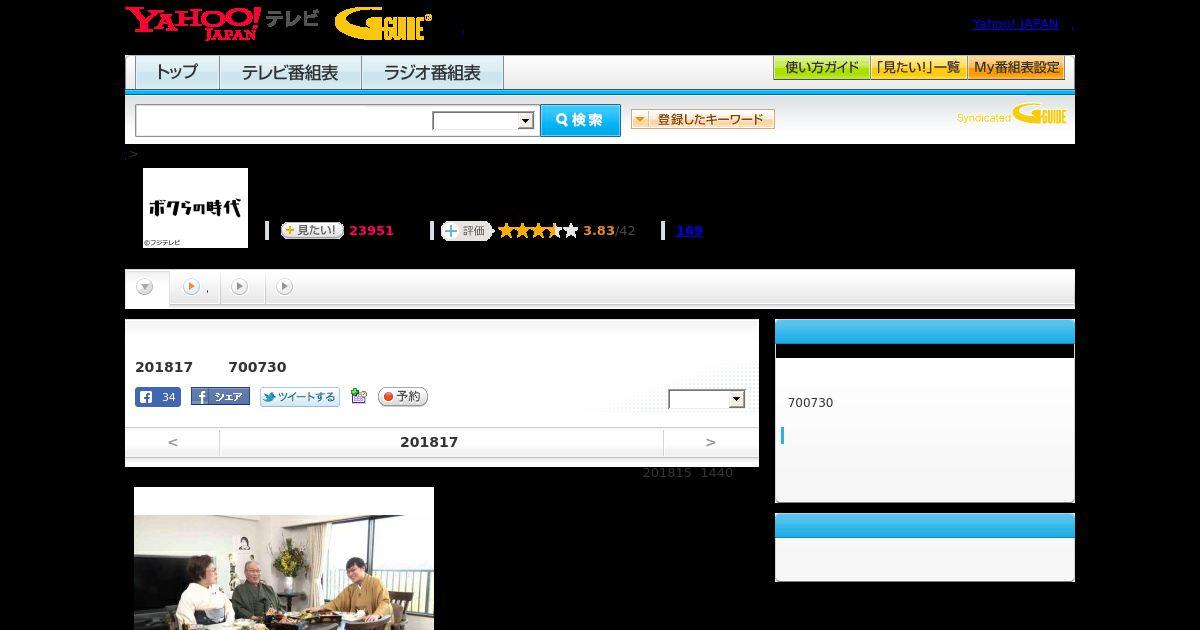Open the ボクらの時代 program thumbnail
Screen dimensions: 1200x630
(195, 208)
